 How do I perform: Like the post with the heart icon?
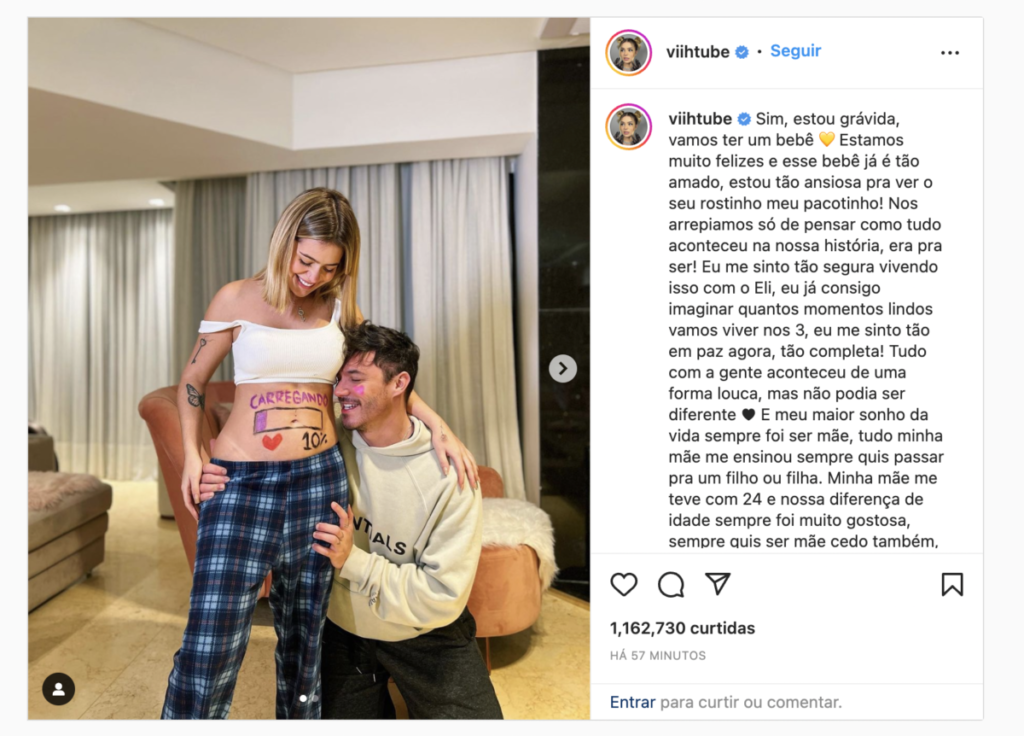(x=624, y=584)
